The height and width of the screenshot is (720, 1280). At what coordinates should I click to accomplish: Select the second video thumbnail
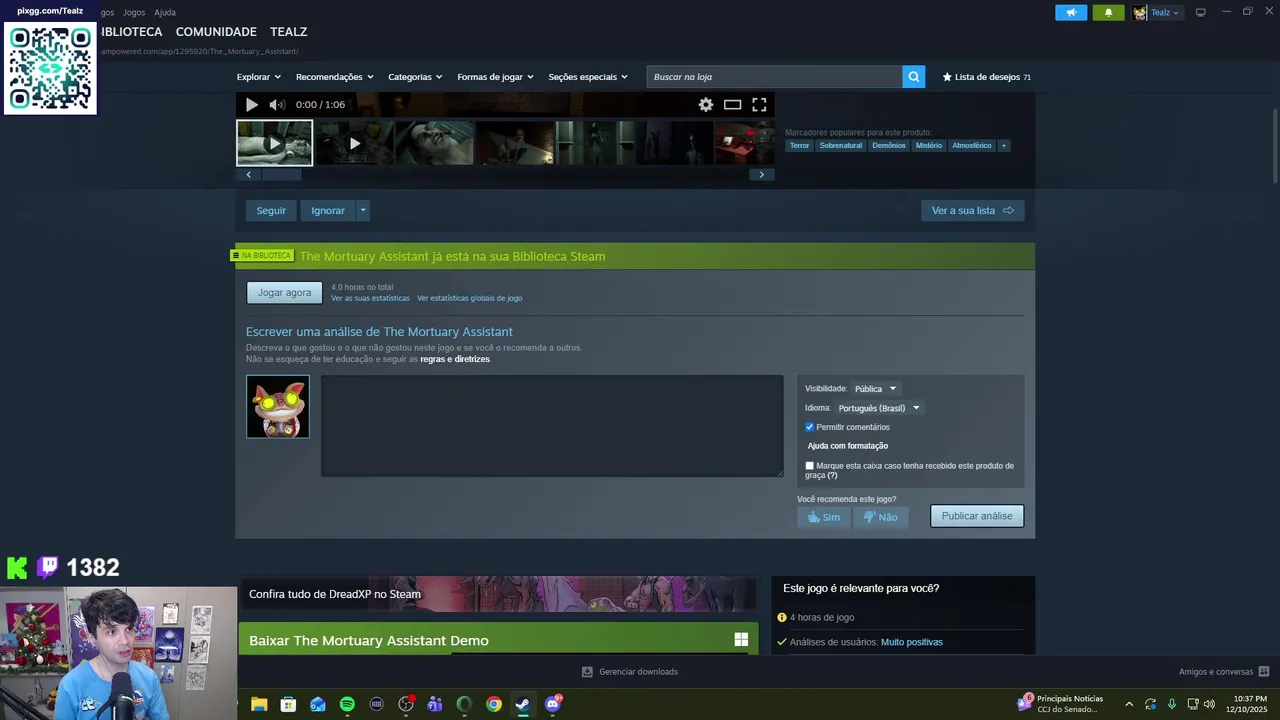(354, 143)
